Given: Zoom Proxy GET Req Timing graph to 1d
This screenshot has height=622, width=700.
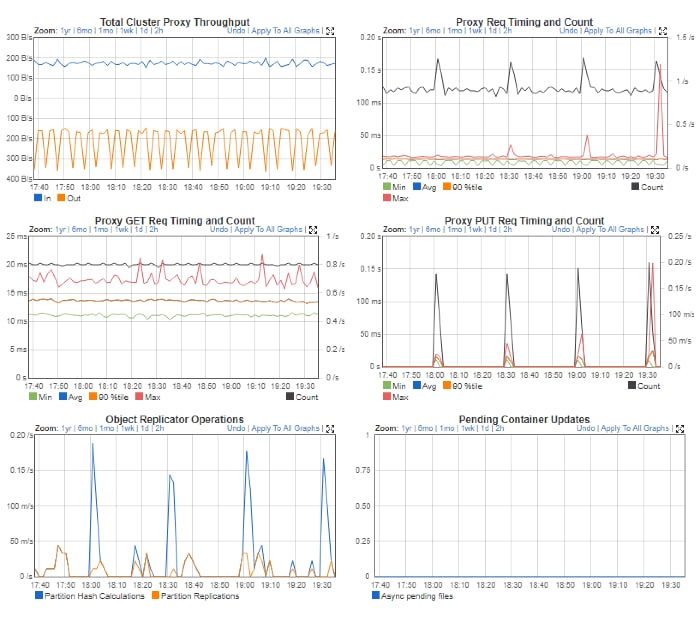Looking at the screenshot, I should point(138,229).
